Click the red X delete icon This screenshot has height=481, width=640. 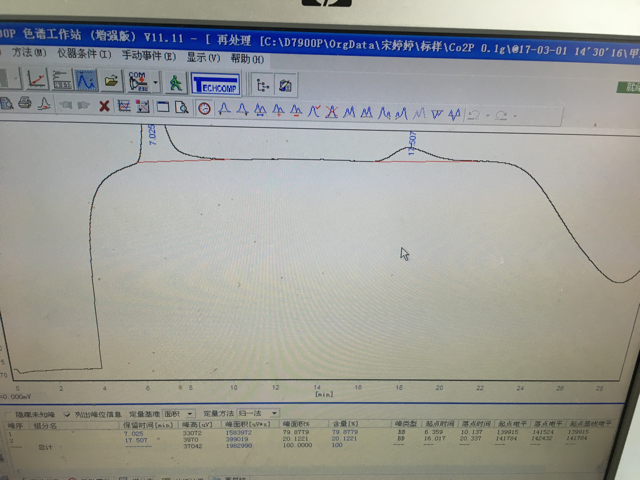(104, 107)
